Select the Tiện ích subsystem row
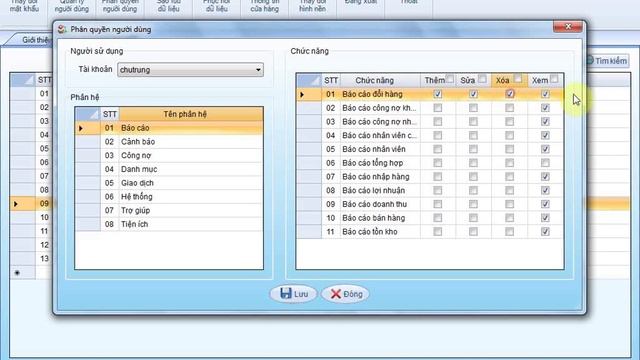The height and width of the screenshot is (360, 640). [x=169, y=224]
